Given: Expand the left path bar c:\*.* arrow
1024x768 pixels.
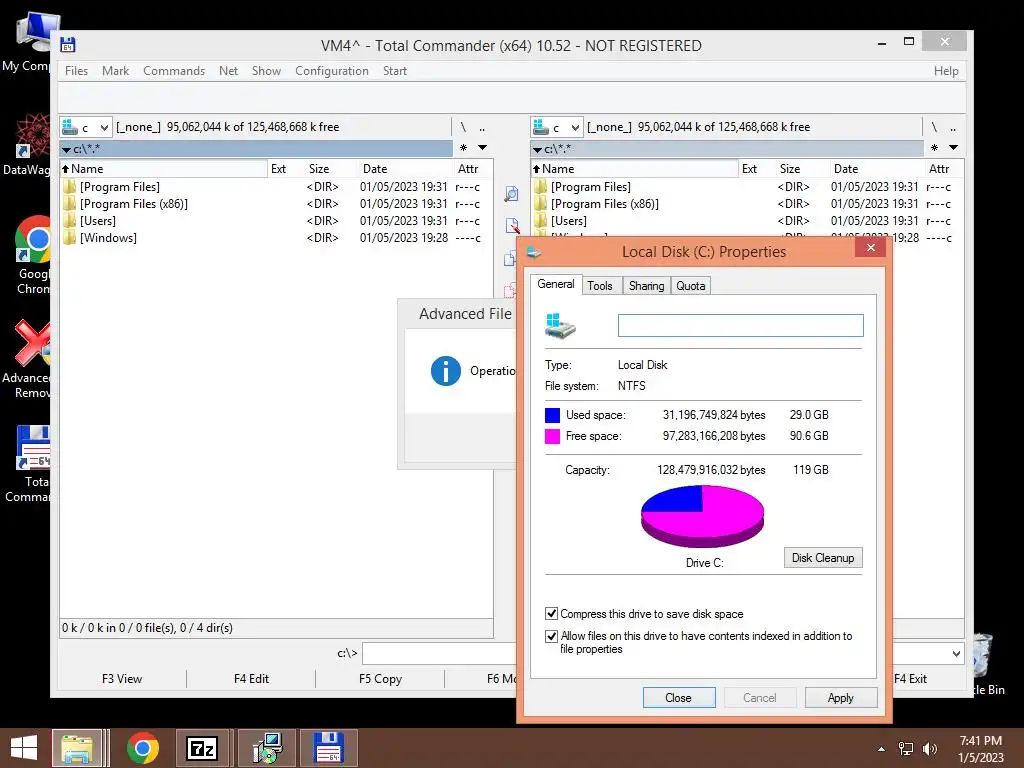Looking at the screenshot, I should click(66, 150).
